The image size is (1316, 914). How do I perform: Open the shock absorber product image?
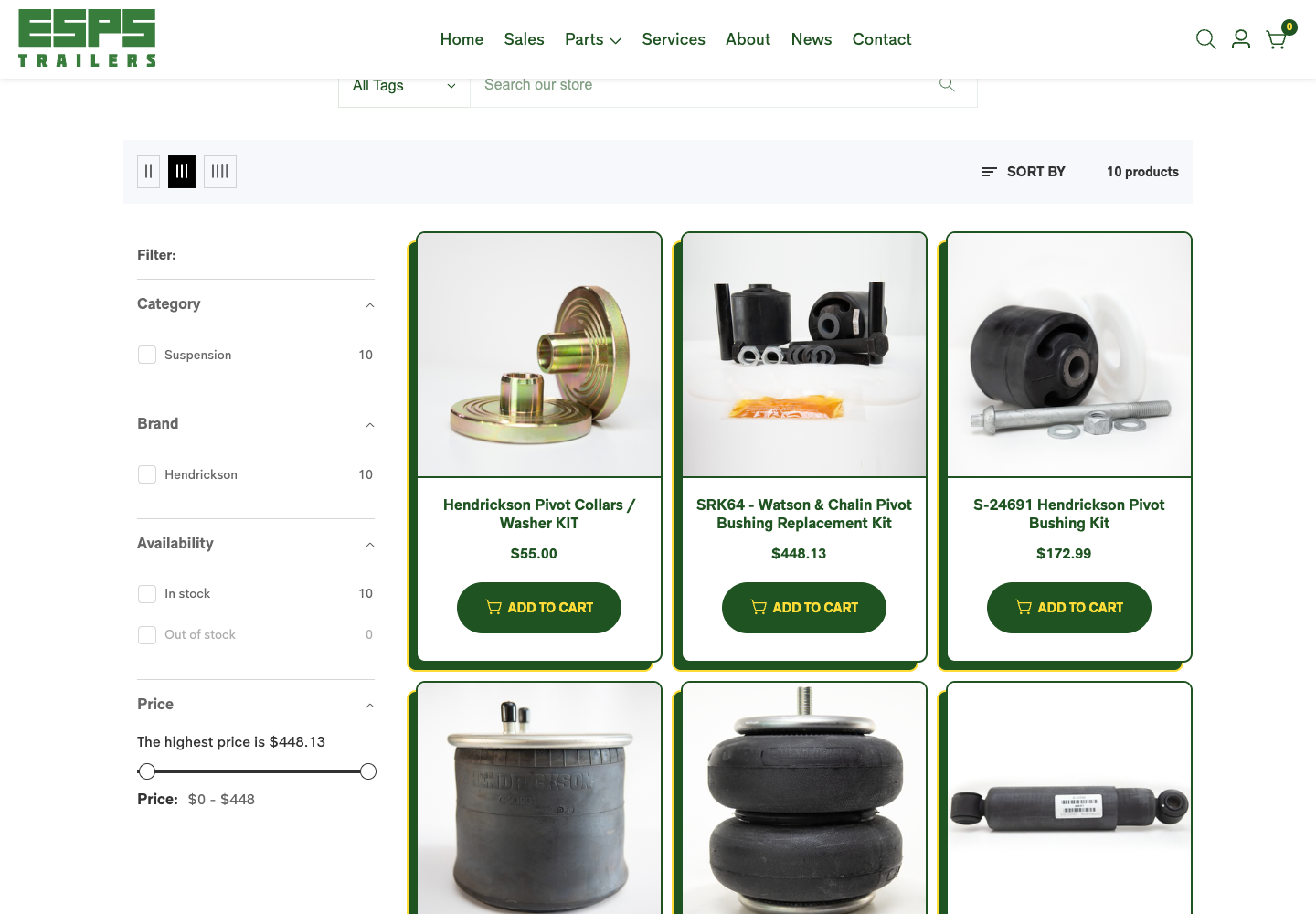[1069, 799]
